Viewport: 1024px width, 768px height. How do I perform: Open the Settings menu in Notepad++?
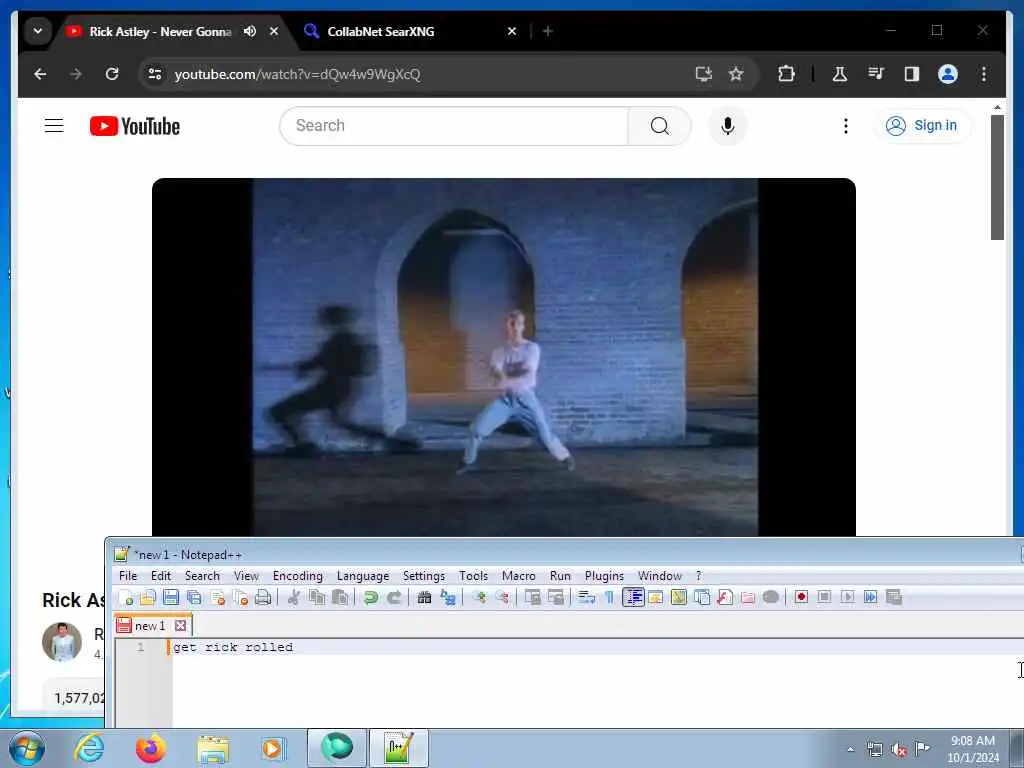[x=424, y=575]
